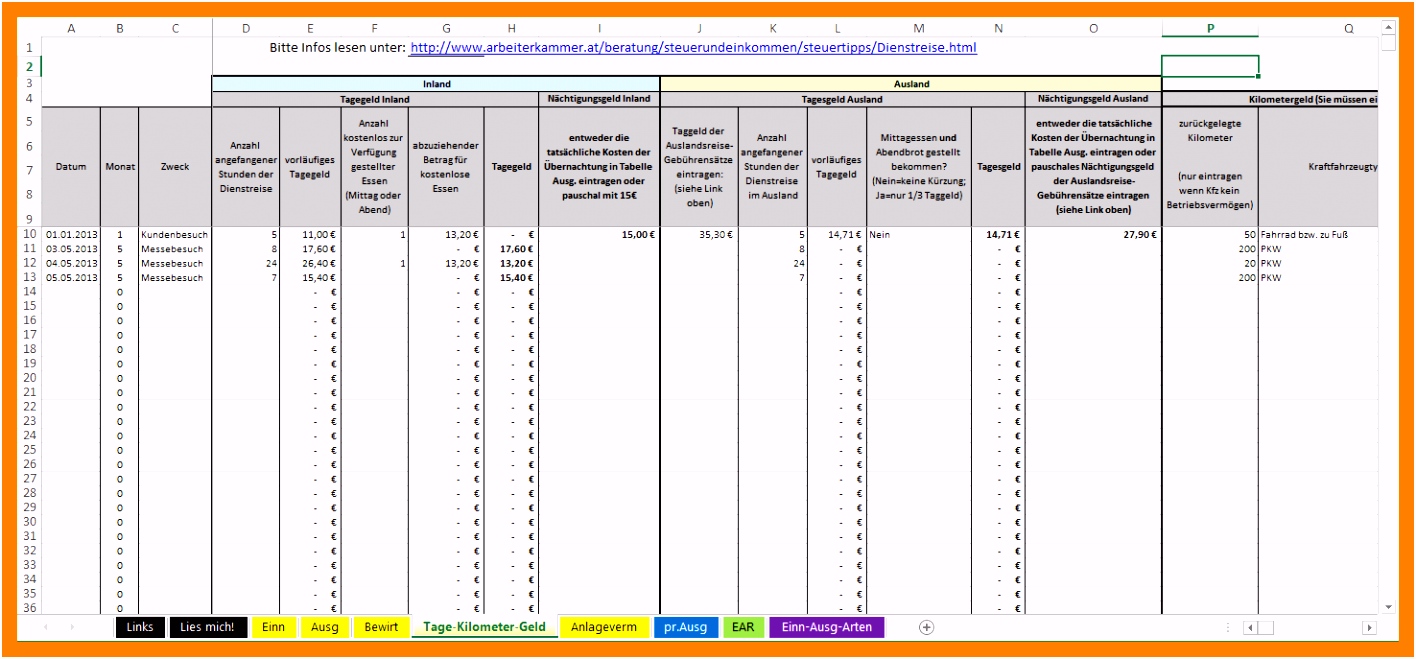This screenshot has height=659, width=1416.
Task: Click the zurückgelegte Kilometer header
Action: coord(1210,167)
